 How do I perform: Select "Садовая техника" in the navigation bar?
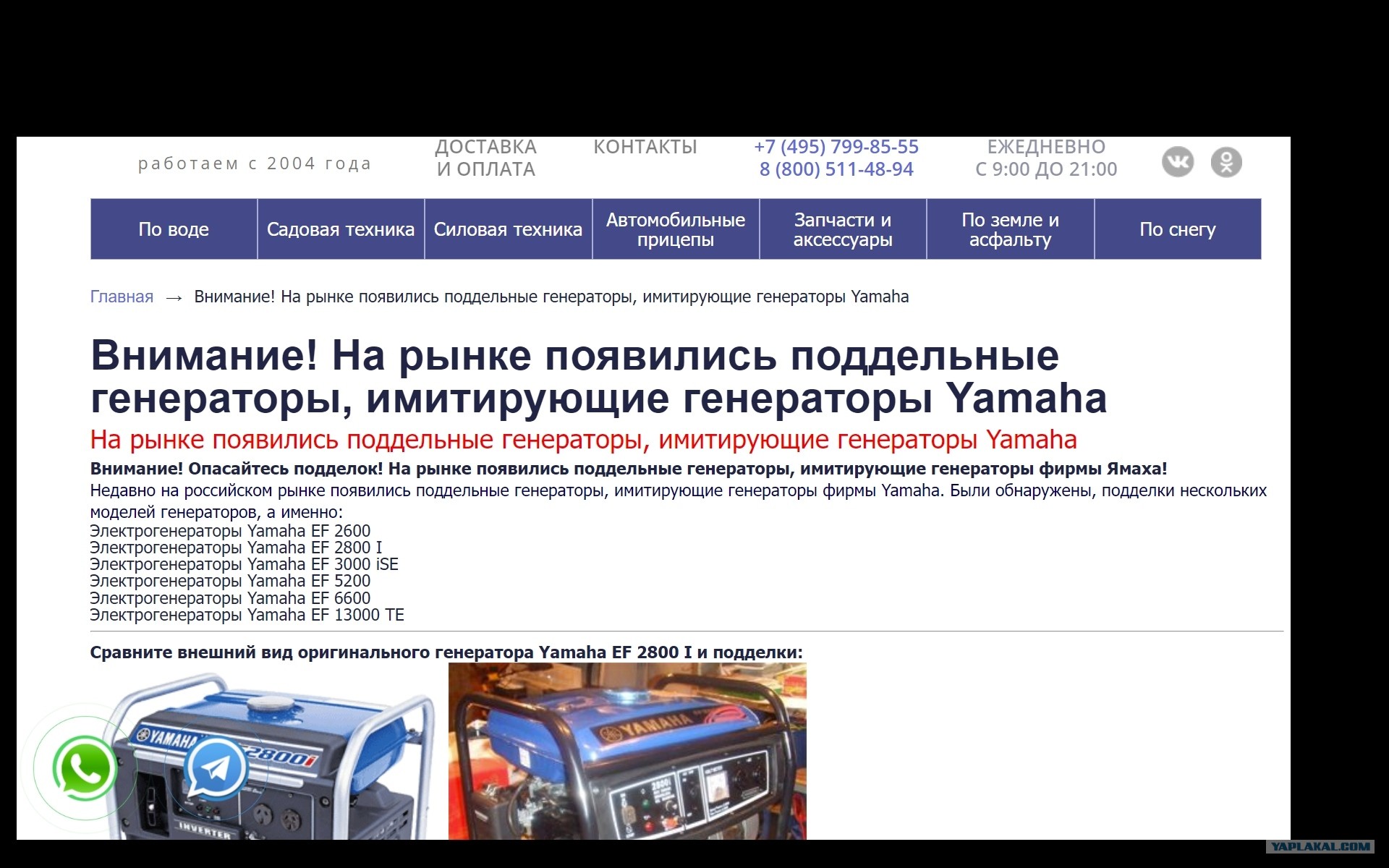pyautogui.click(x=341, y=229)
